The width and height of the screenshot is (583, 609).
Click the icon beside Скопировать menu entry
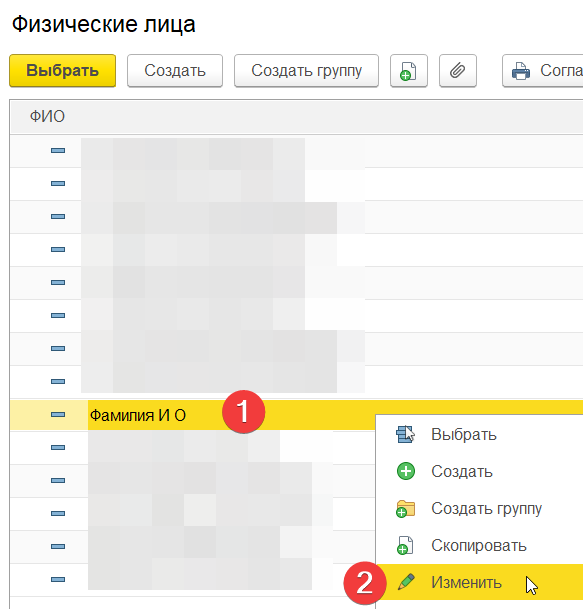tap(405, 545)
